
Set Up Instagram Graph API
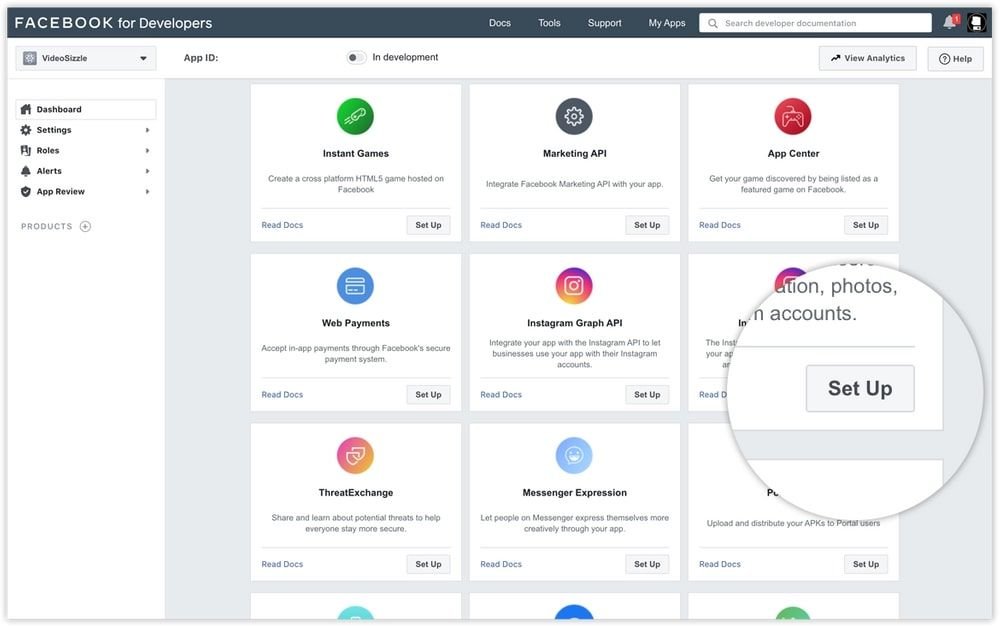pos(647,395)
